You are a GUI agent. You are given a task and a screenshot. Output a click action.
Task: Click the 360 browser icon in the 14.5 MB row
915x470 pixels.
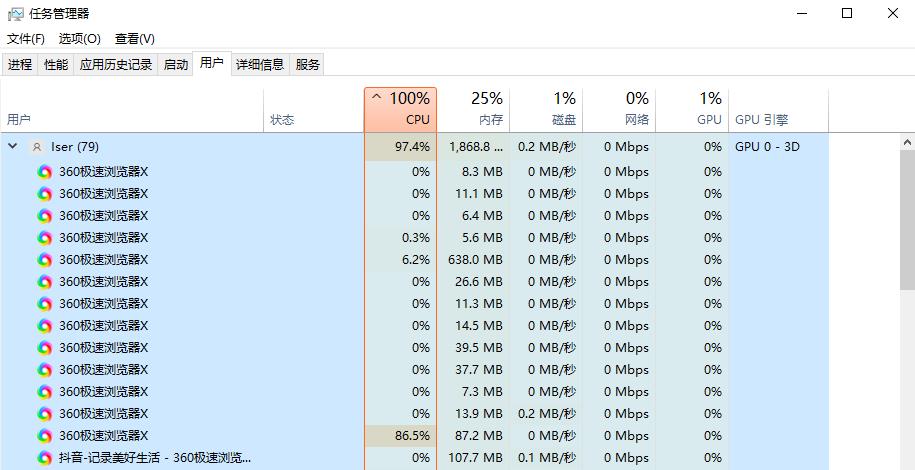[x=44, y=326]
